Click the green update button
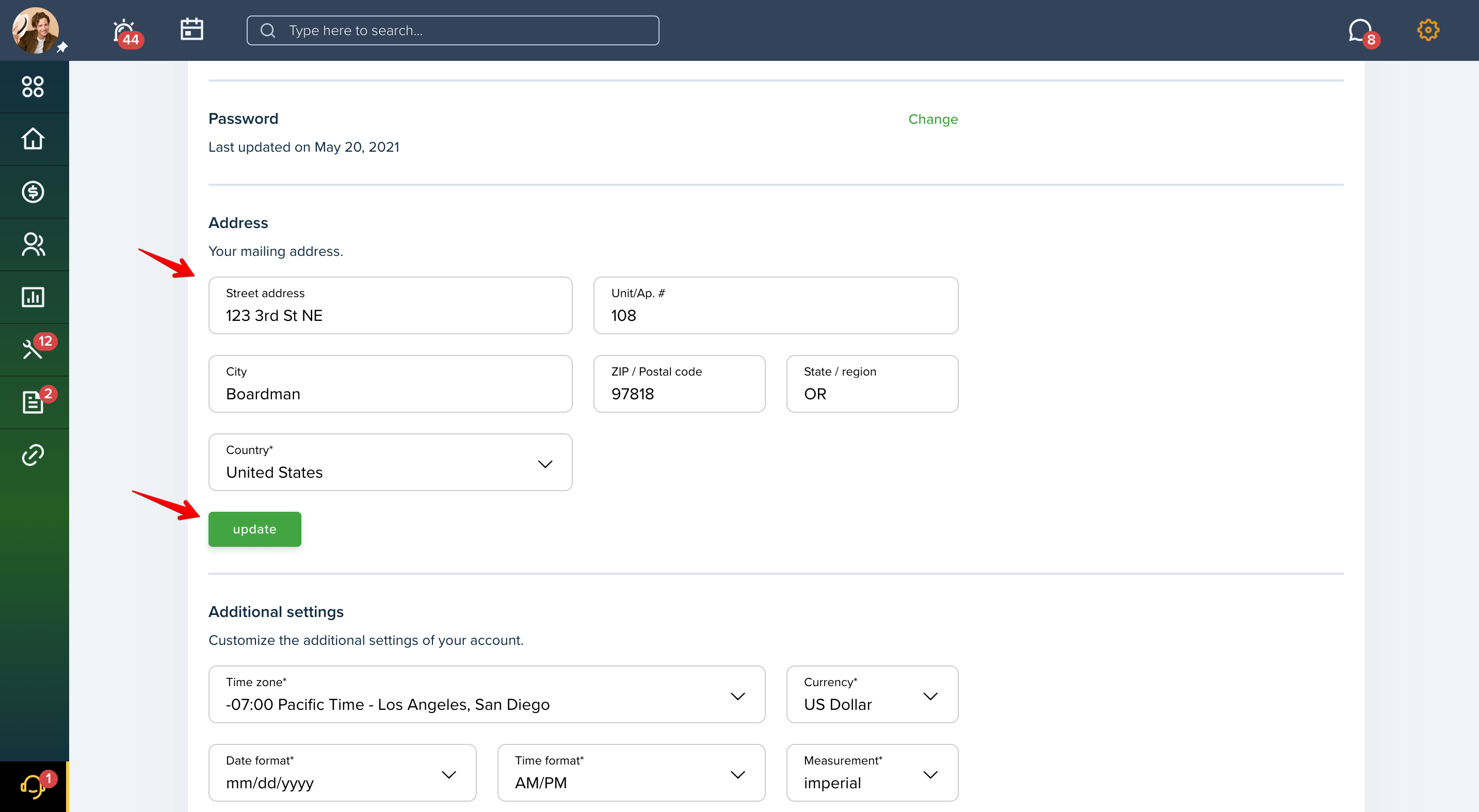The width and height of the screenshot is (1479, 812). coord(255,529)
